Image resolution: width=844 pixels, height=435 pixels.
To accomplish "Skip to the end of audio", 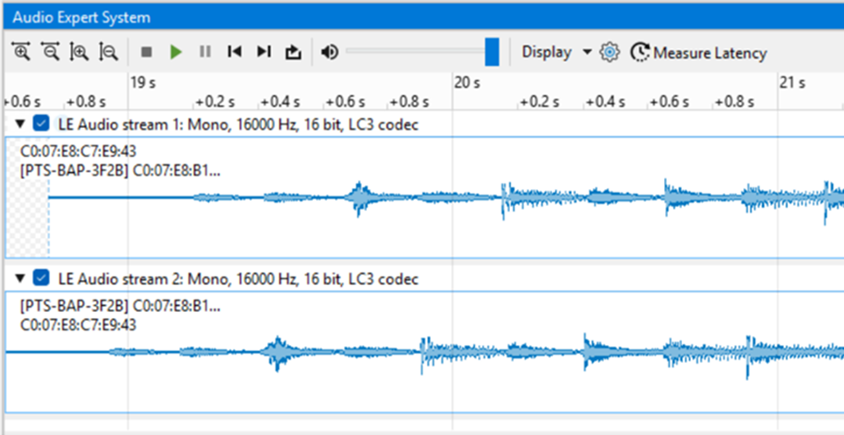I will [x=263, y=52].
